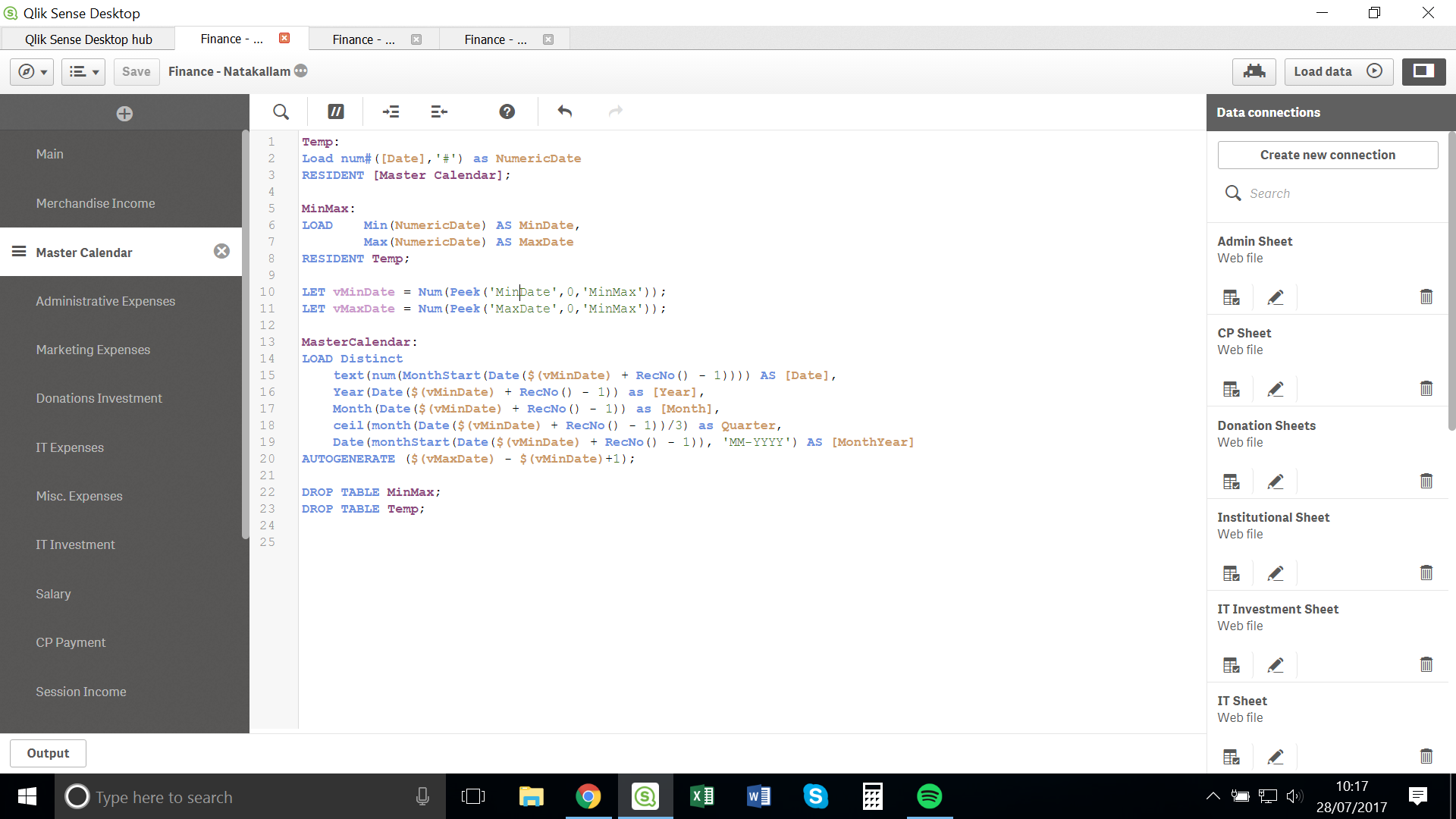The height and width of the screenshot is (819, 1456).
Task: Select the Marketing Expenses script section
Action: coord(93,350)
